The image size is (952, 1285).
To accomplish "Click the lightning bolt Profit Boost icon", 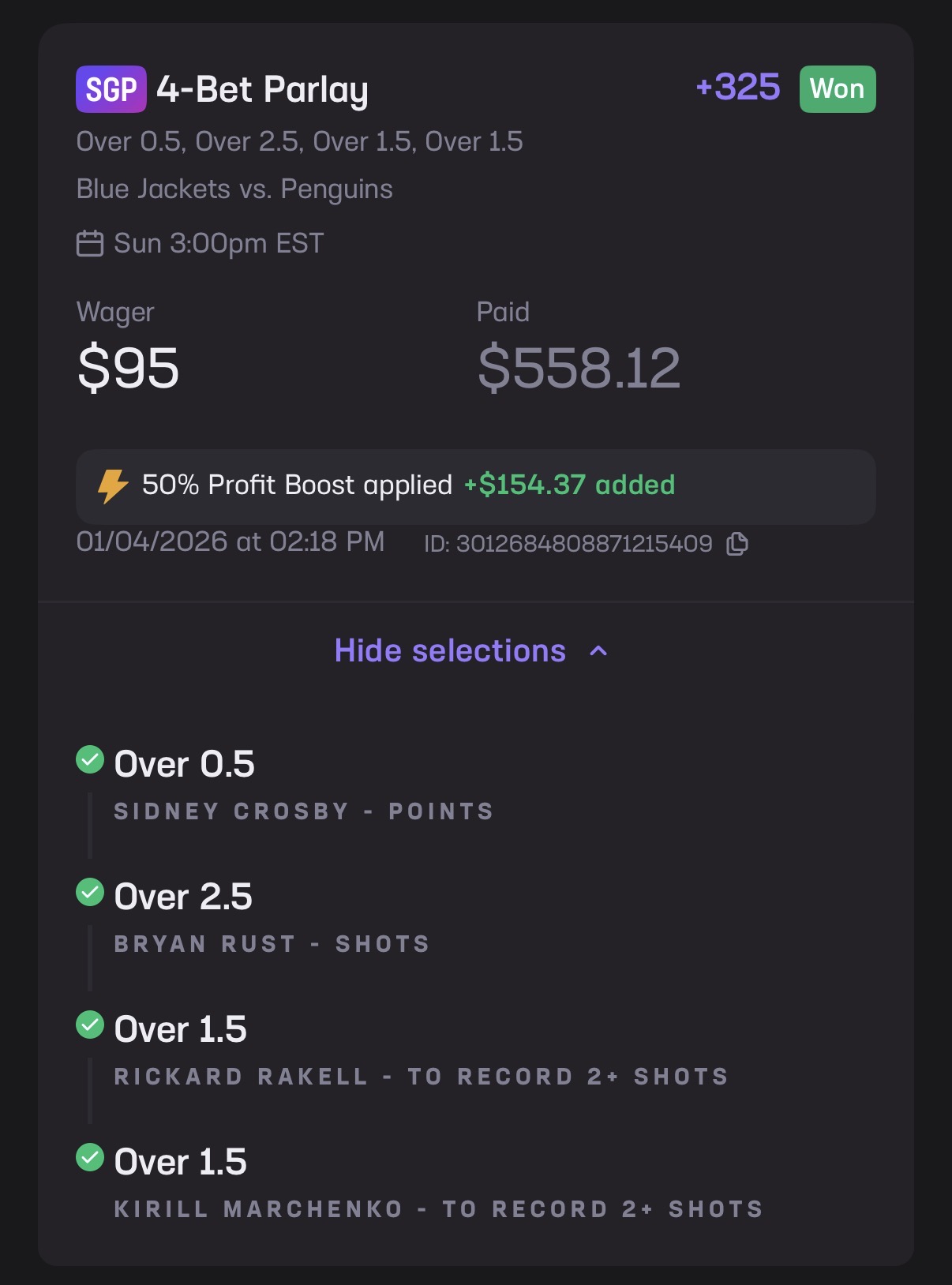I will click(113, 485).
